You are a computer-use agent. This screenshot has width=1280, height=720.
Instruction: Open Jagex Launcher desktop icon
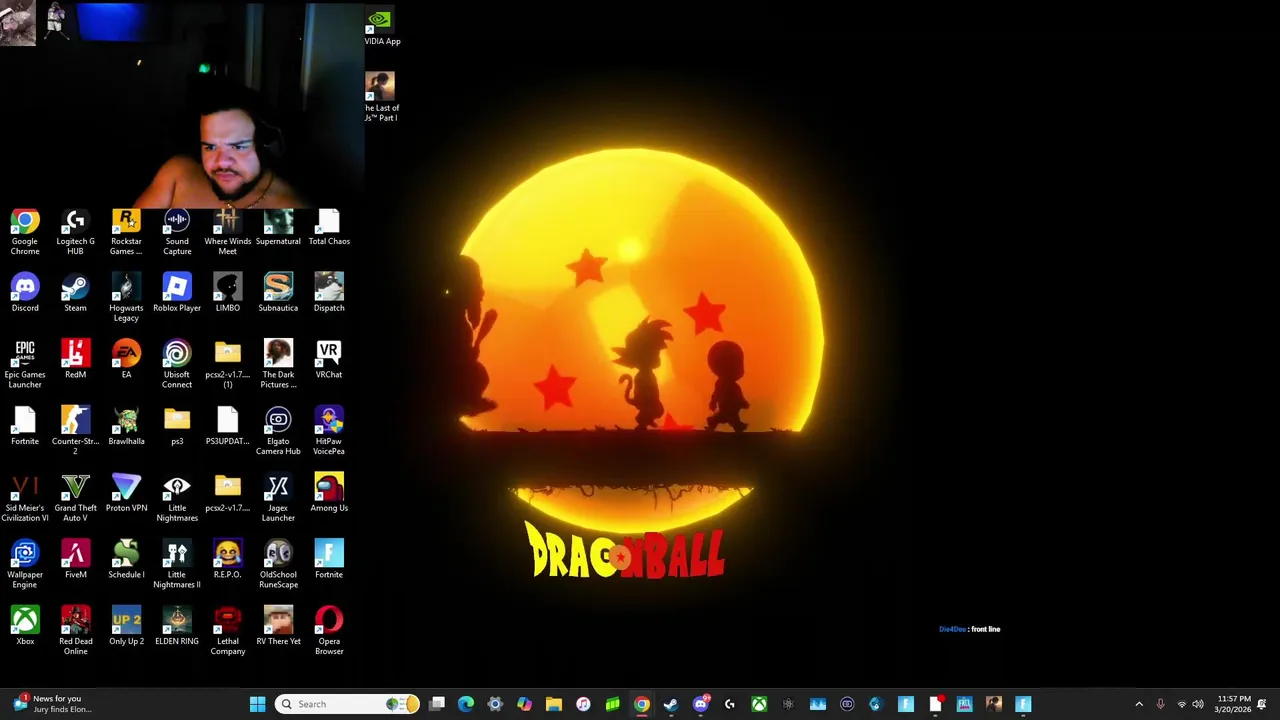point(278,499)
